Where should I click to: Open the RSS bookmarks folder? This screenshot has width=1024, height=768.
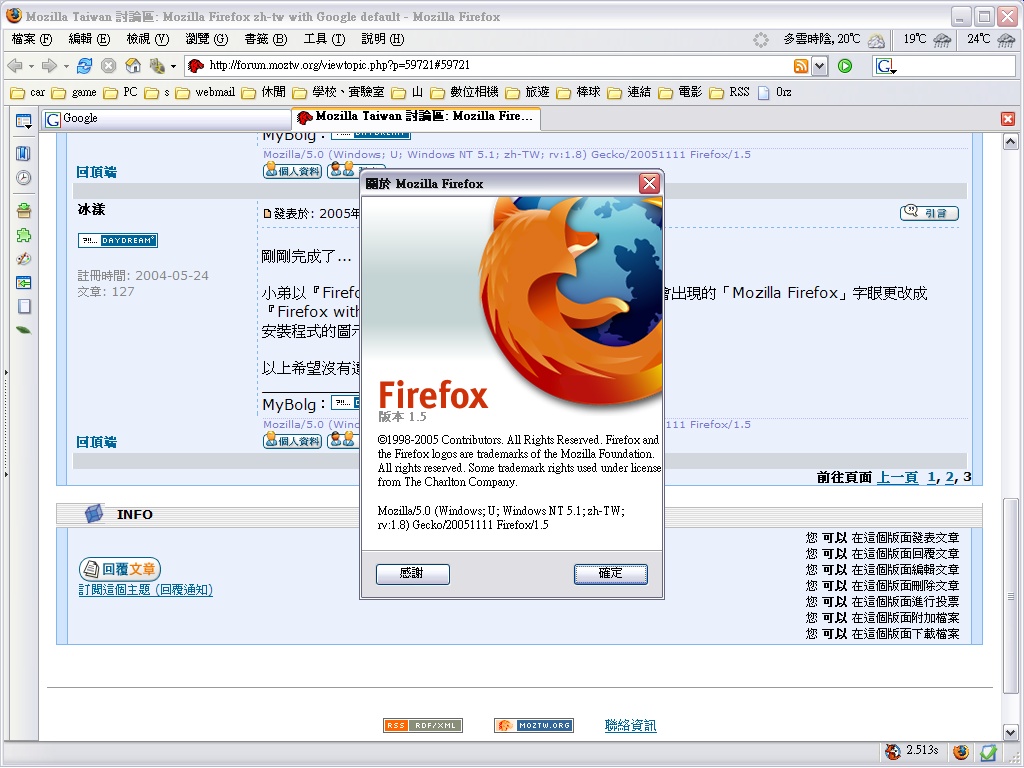click(x=729, y=93)
